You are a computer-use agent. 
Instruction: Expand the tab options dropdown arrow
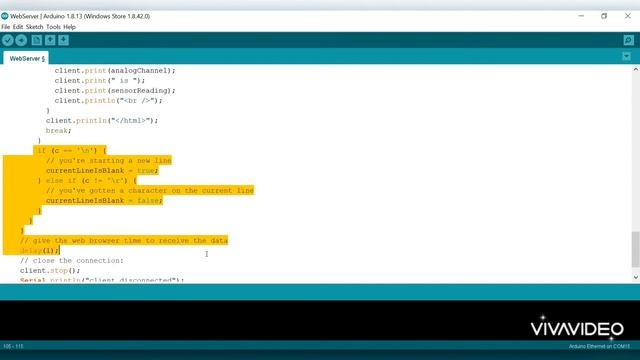pos(627,56)
